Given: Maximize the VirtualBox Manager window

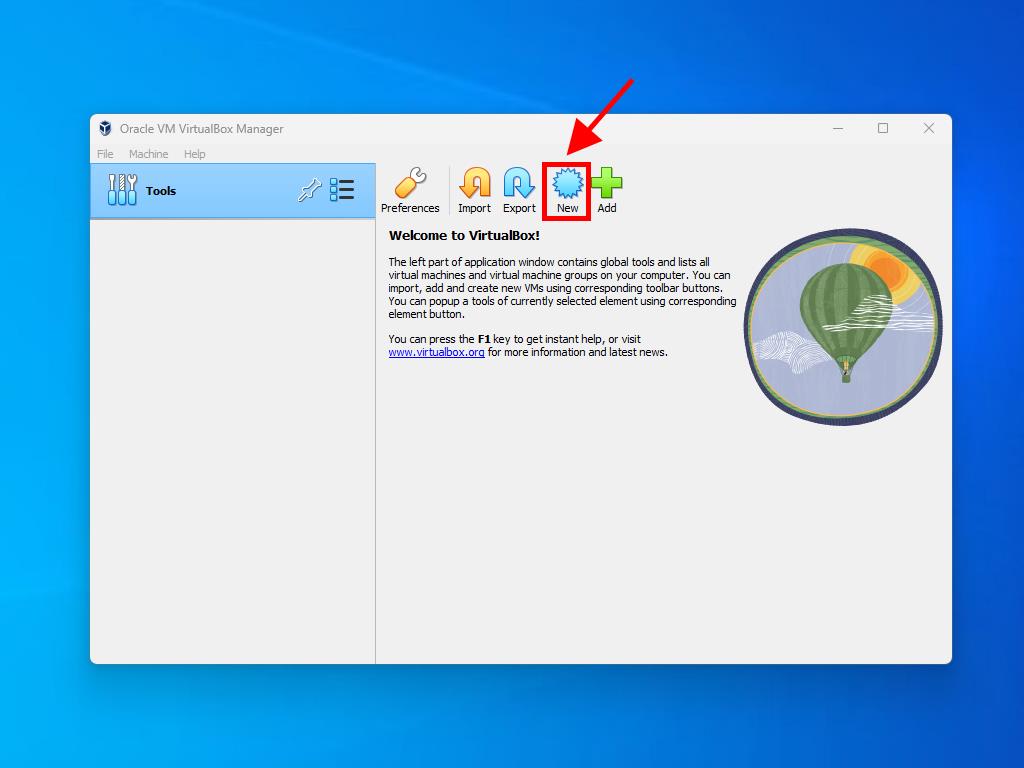Looking at the screenshot, I should (x=883, y=128).
